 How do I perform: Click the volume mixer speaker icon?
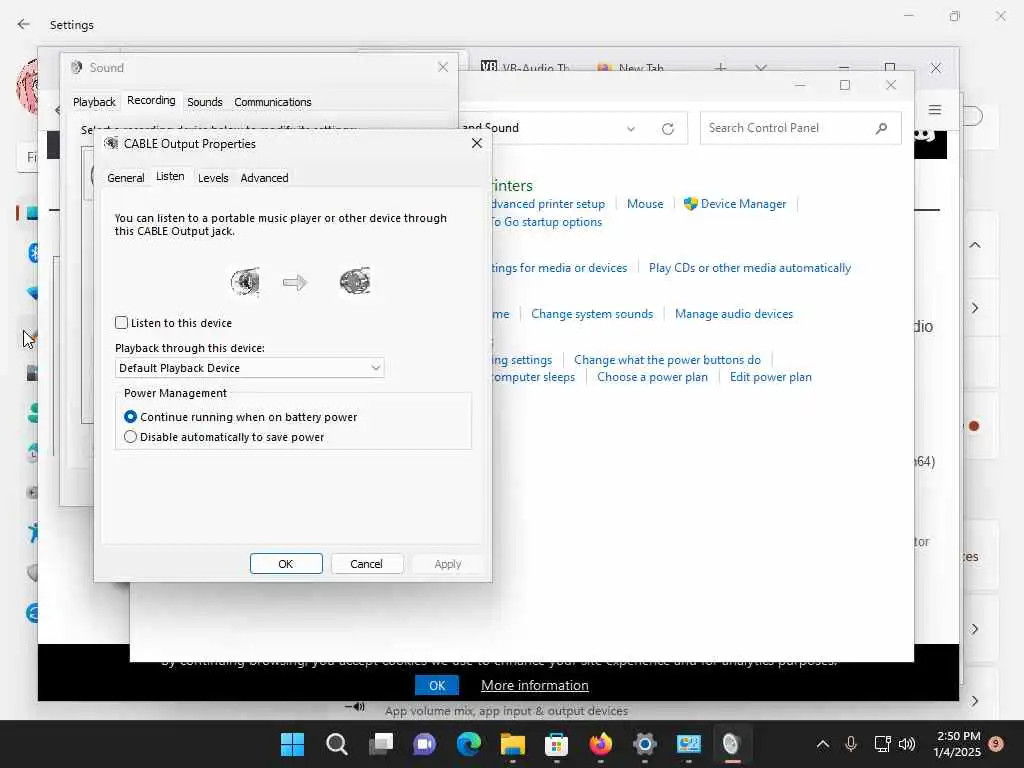point(355,707)
